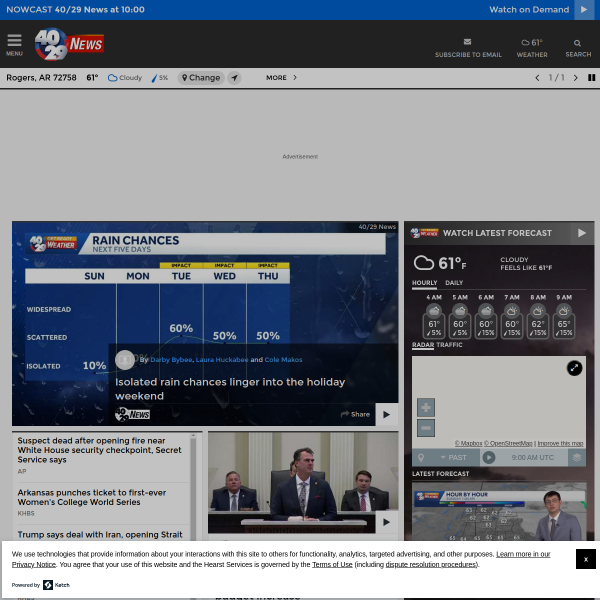This screenshot has height=600, width=600.
Task: Open the Hour by Hour forecast thumbnail
Action: click(499, 512)
